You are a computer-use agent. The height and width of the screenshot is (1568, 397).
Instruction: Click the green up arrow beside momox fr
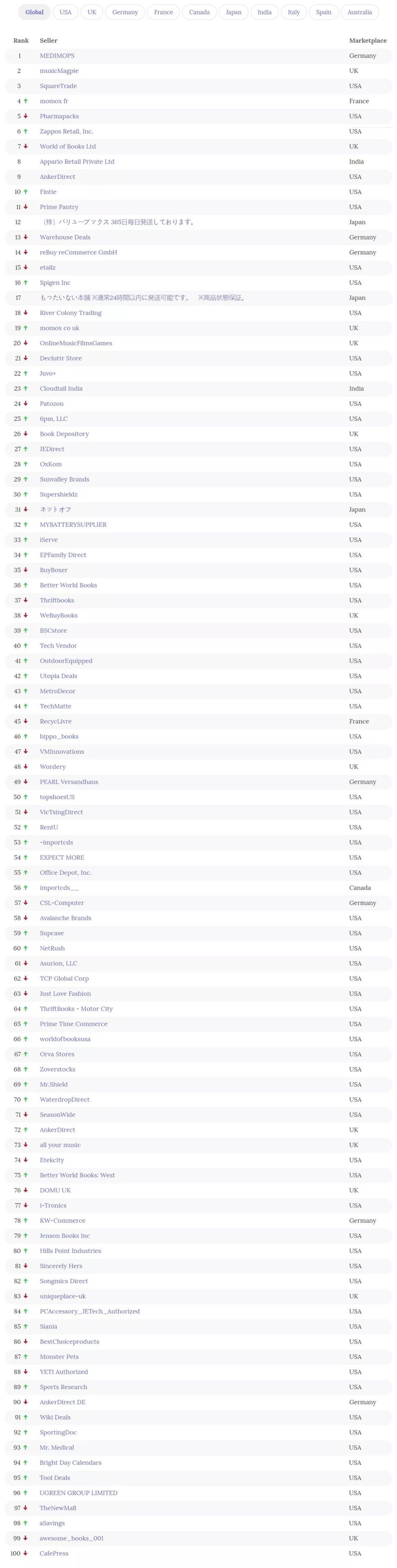pos(25,101)
